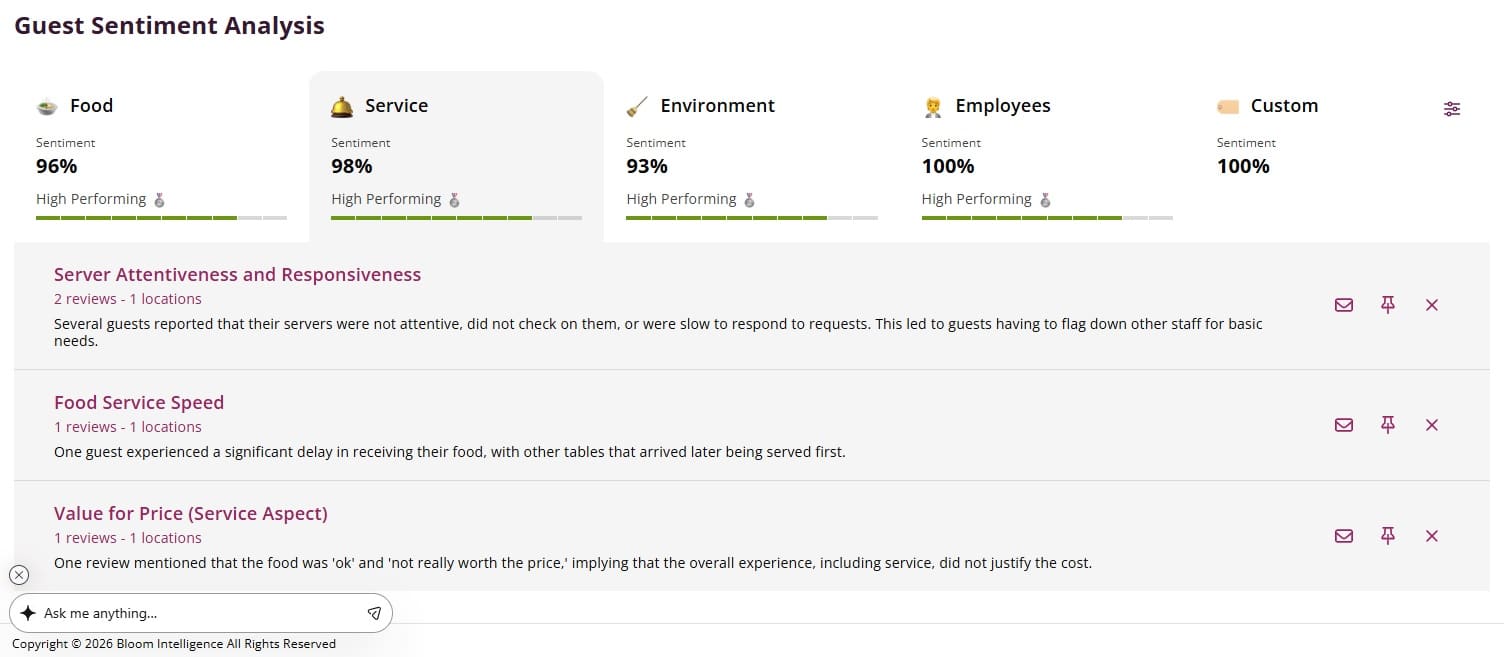
Task: Pin the Server Attentiveness and Responsiveness topic
Action: pos(1388,305)
